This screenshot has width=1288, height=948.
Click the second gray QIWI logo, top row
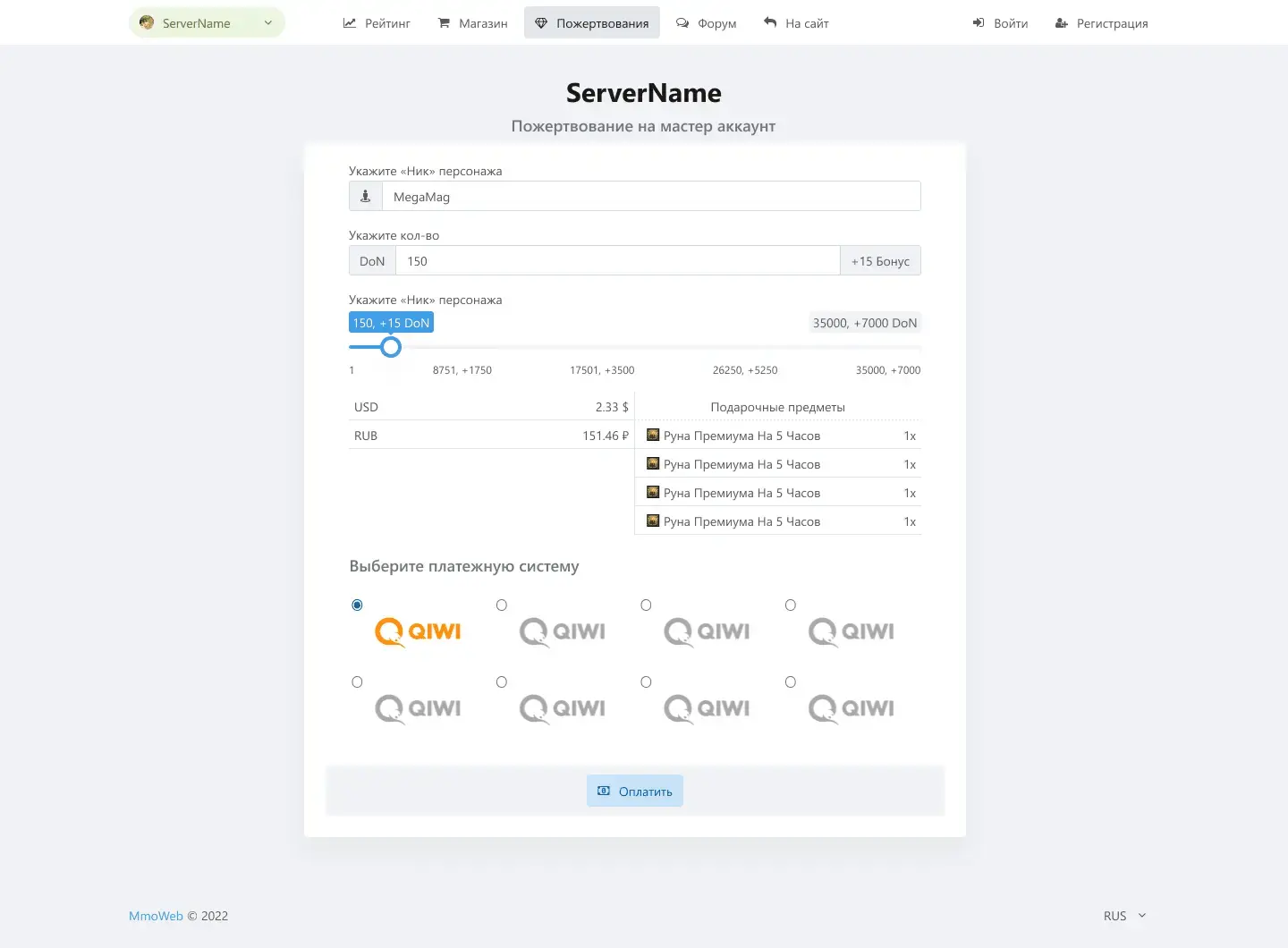(563, 632)
